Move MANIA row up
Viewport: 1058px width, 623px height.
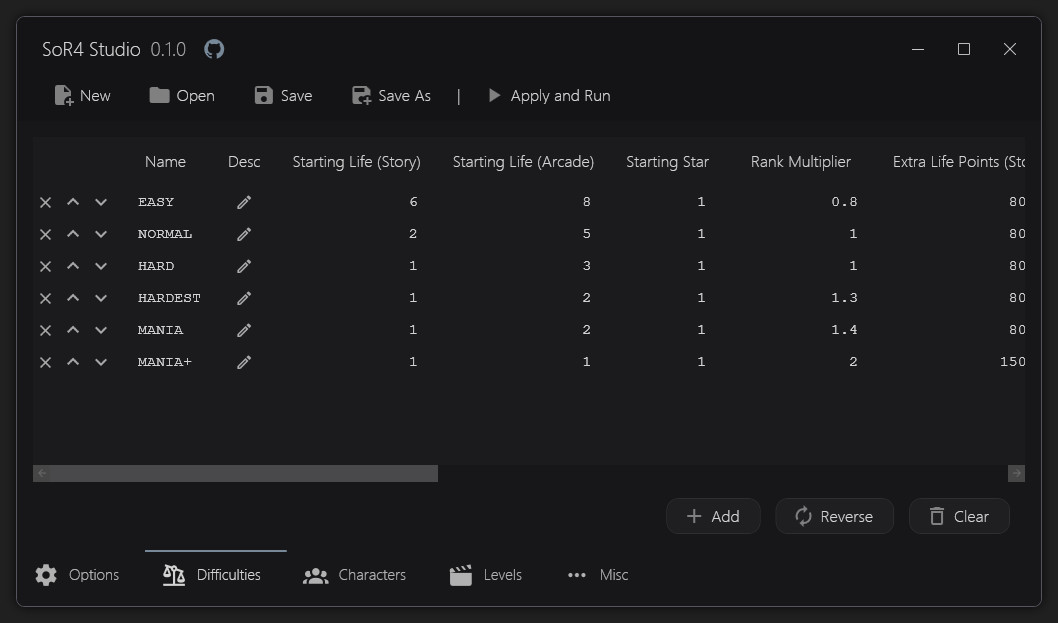pyautogui.click(x=73, y=330)
